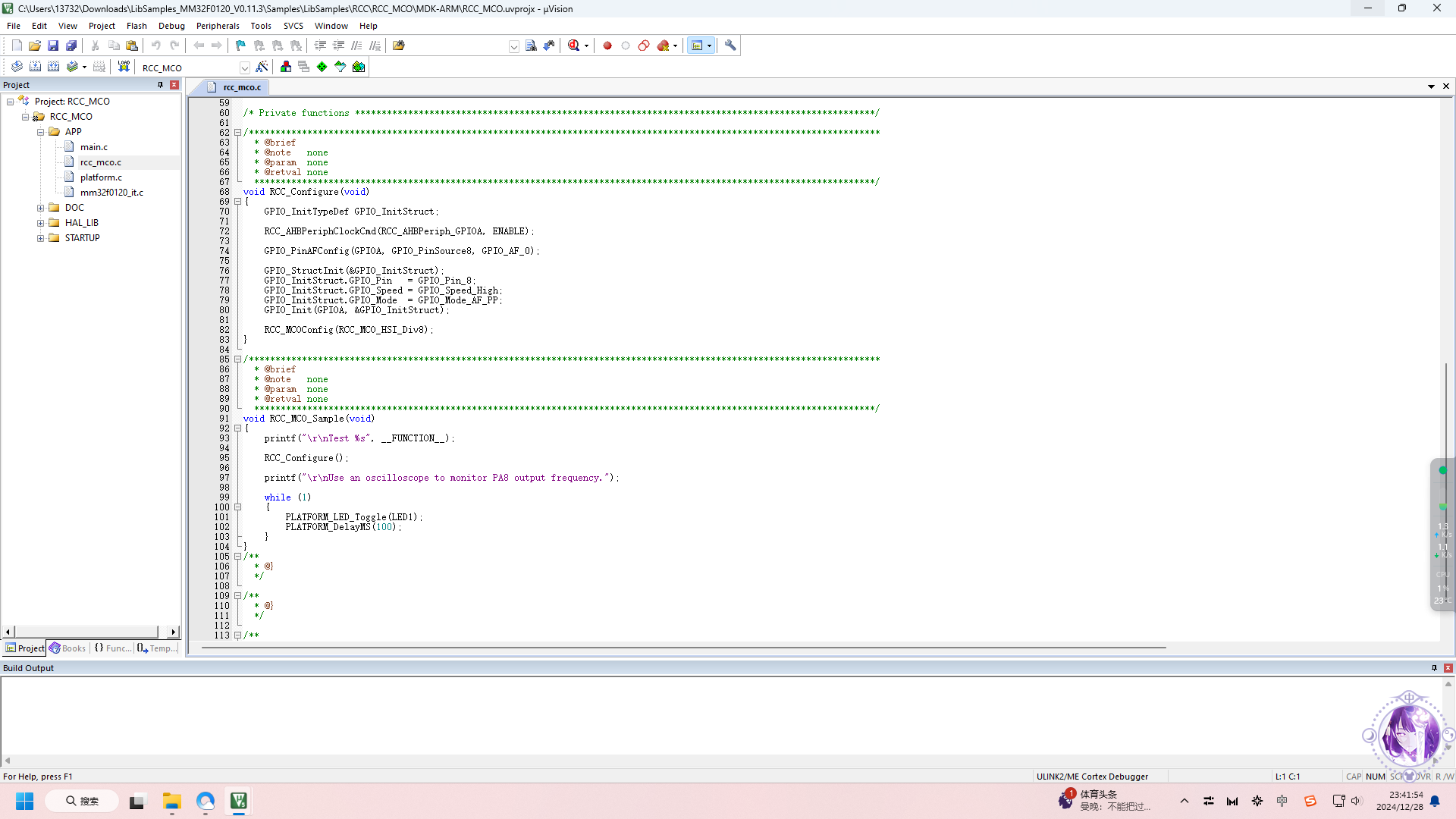Viewport: 1456px width, 819px height.
Task: Expand the HAL_LIB folder
Action: pos(40,223)
